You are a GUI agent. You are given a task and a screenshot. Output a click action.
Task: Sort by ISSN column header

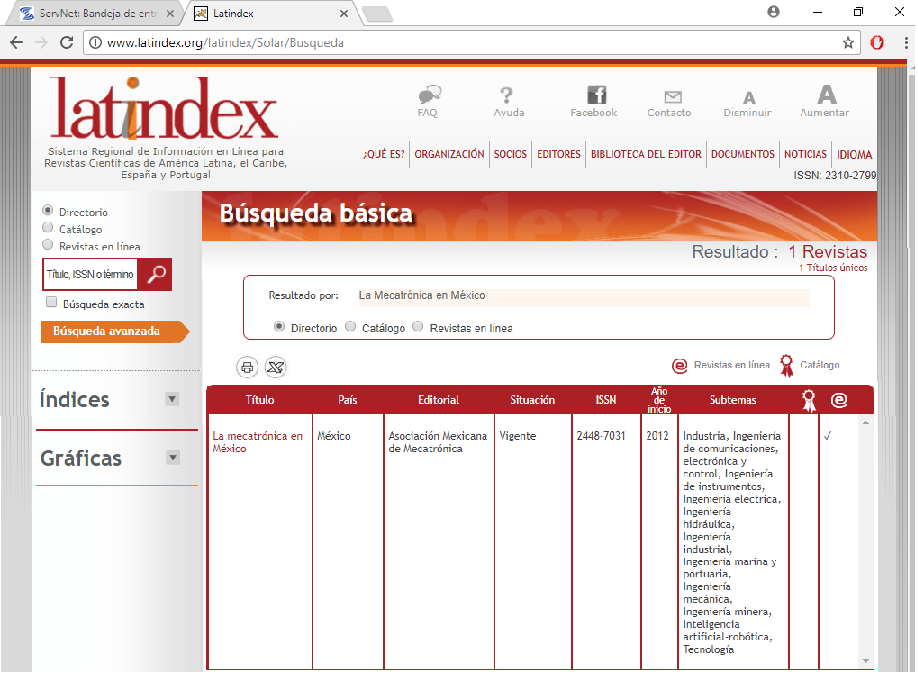click(x=605, y=400)
